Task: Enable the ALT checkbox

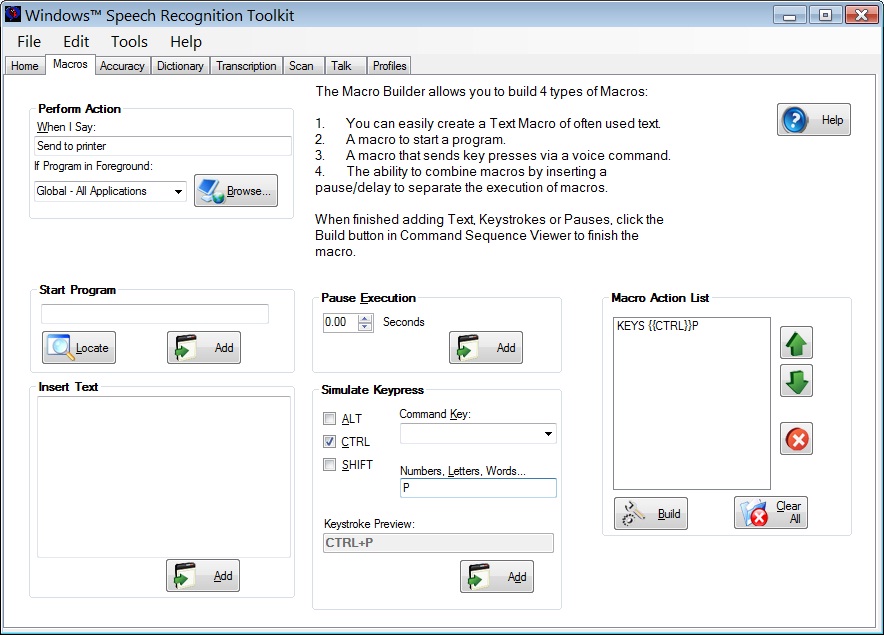Action: (x=329, y=418)
